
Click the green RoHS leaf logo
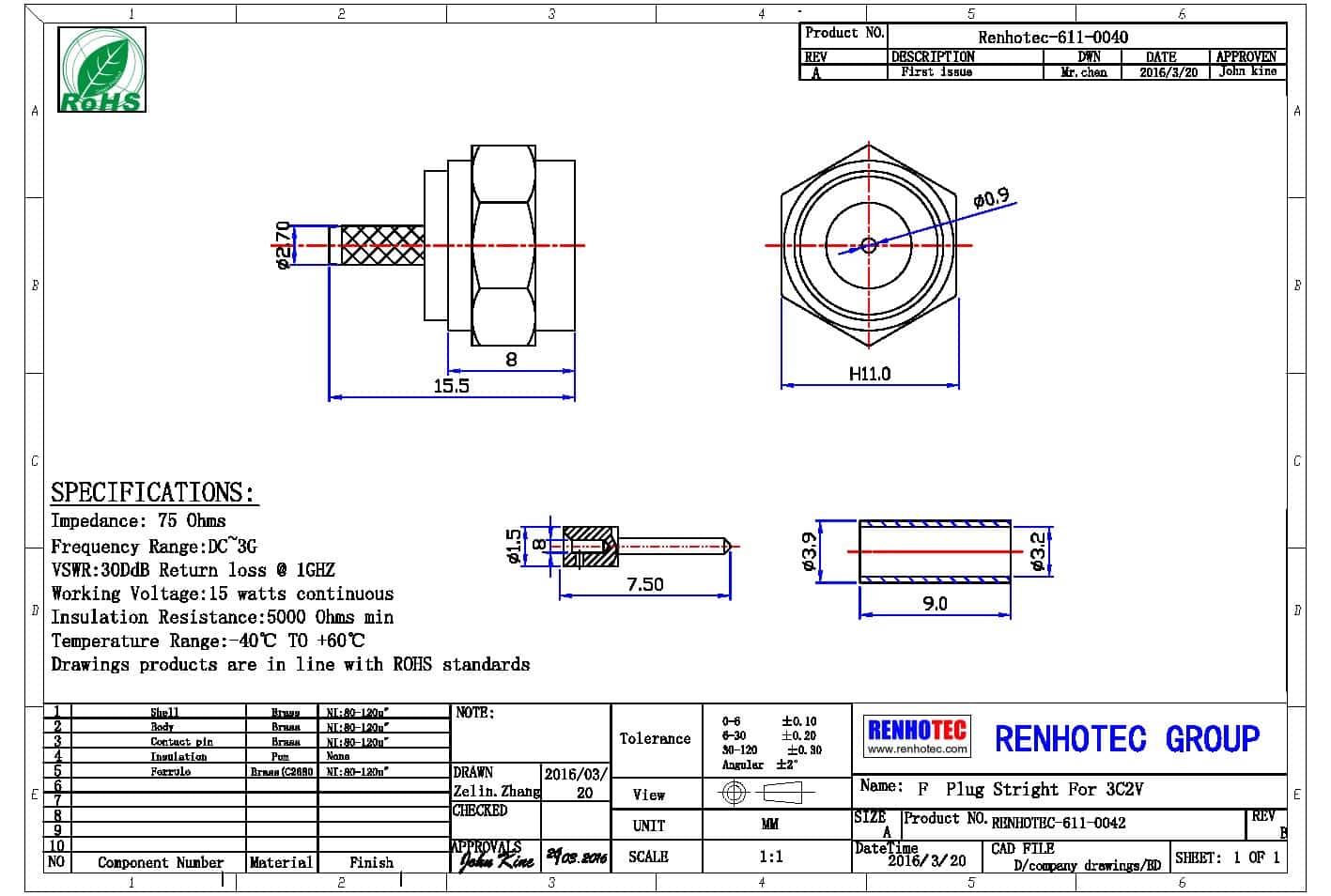(101, 70)
